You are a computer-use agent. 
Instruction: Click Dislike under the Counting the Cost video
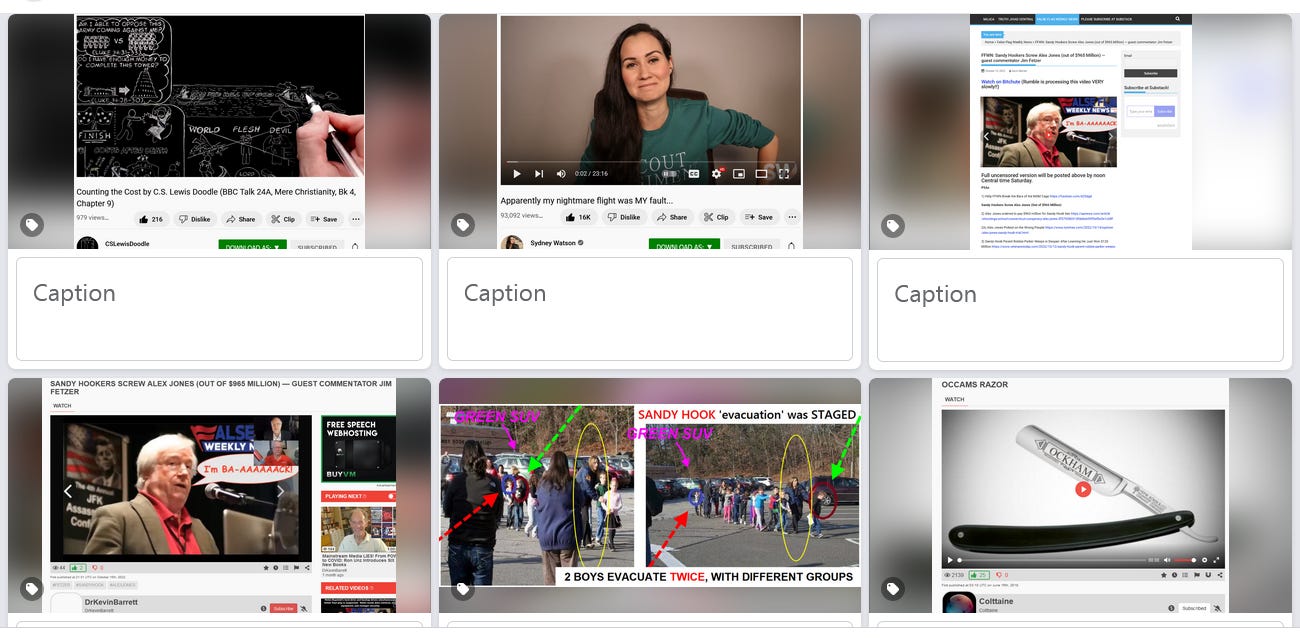coord(195,218)
